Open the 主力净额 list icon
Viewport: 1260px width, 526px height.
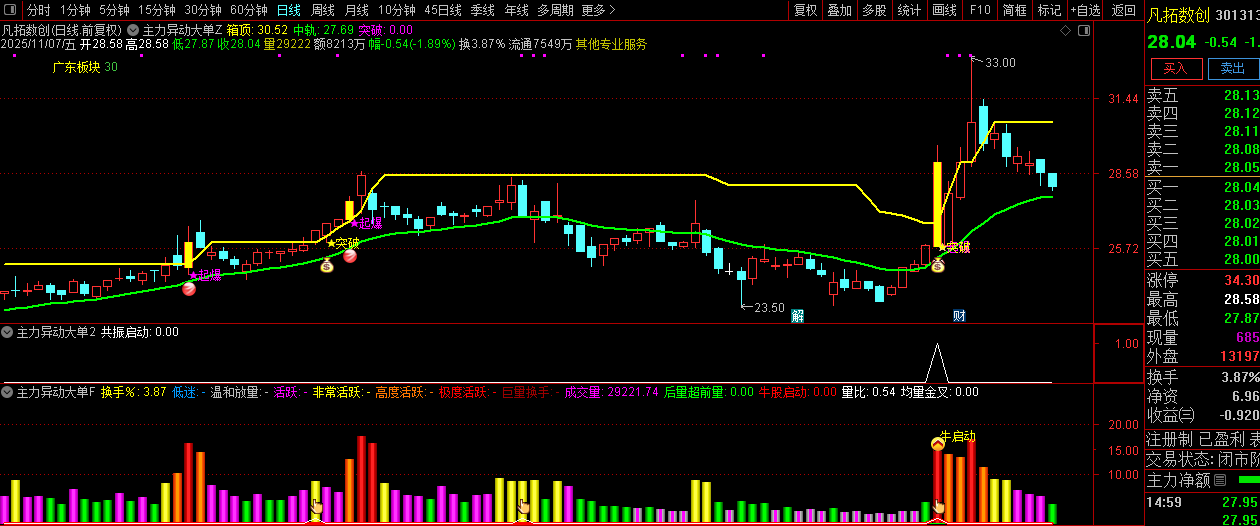(x=1219, y=480)
